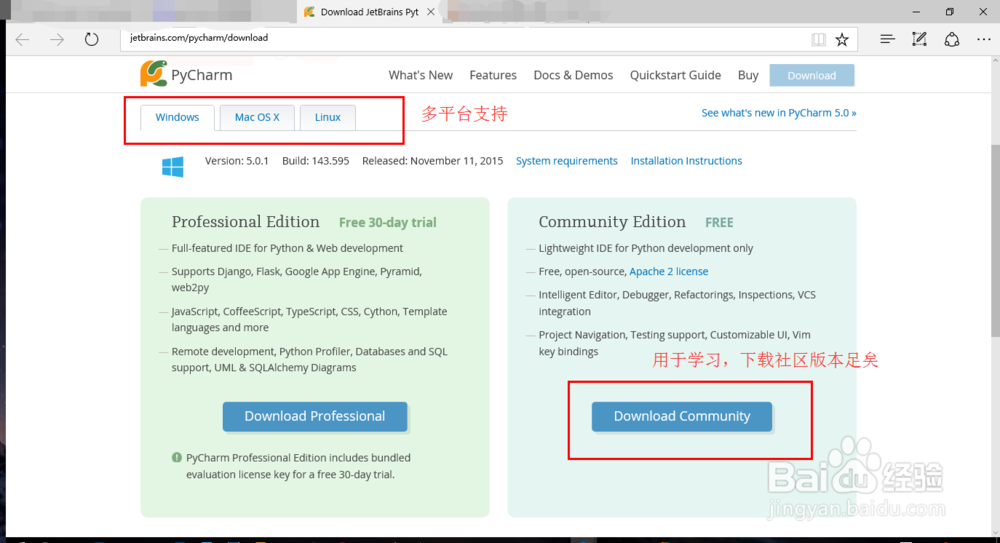1000x543 pixels.
Task: Open the Buy menu item
Action: 748,75
